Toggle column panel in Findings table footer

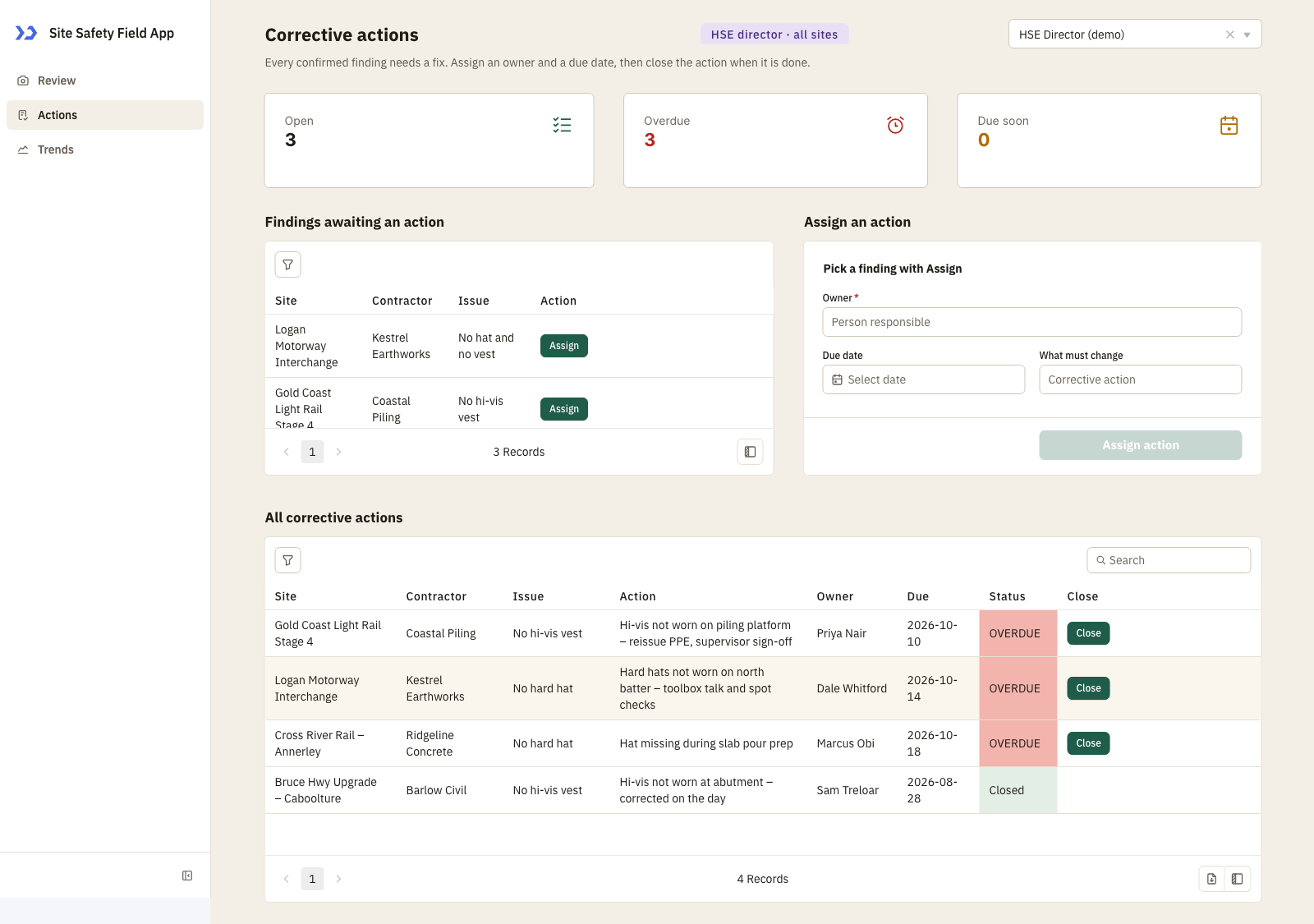coord(750,452)
